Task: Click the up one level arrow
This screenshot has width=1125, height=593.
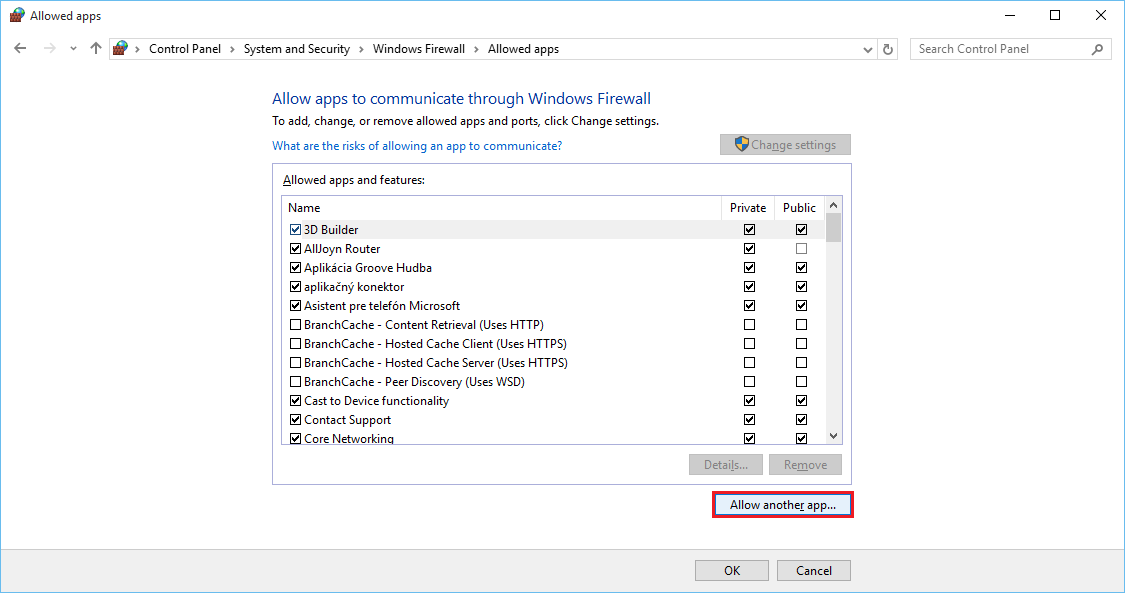Action: 96,49
